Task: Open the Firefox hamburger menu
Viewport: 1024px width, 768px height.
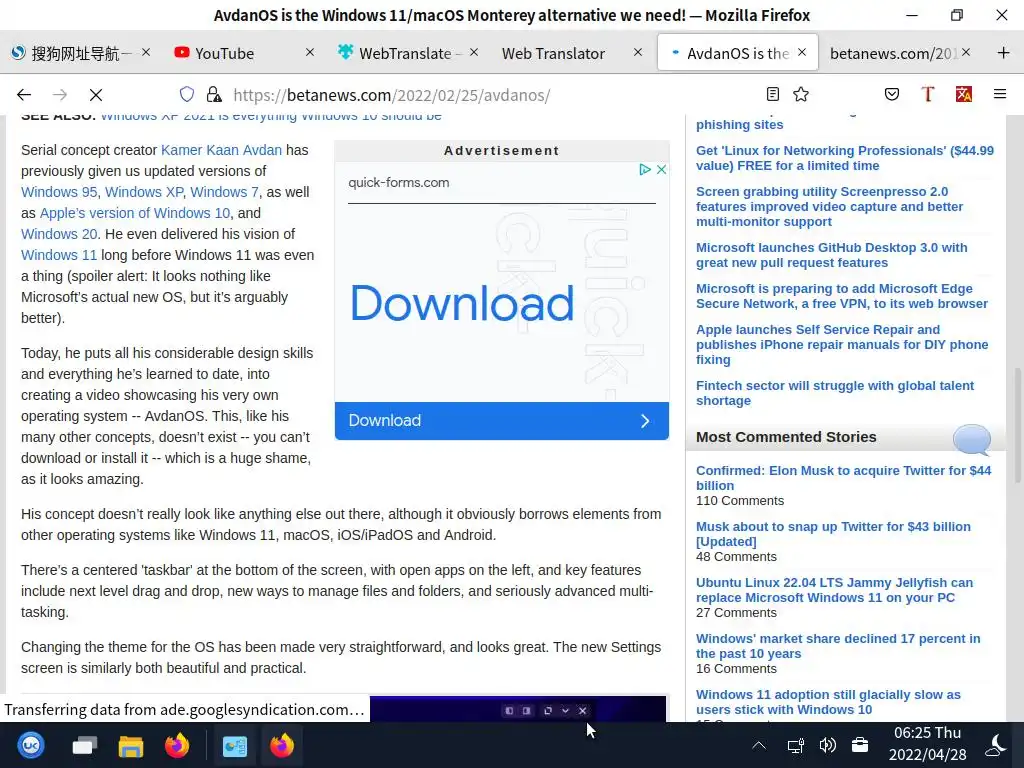Action: point(1000,94)
